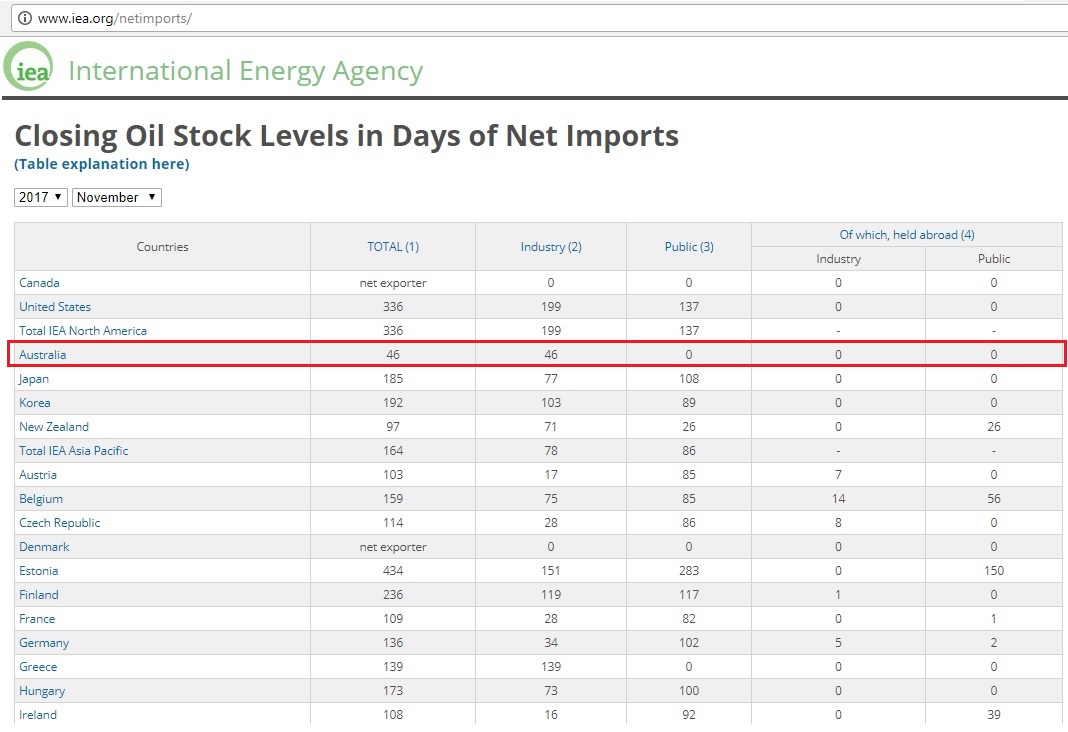Open the Austria country link
The image size is (1068, 732).
point(38,475)
